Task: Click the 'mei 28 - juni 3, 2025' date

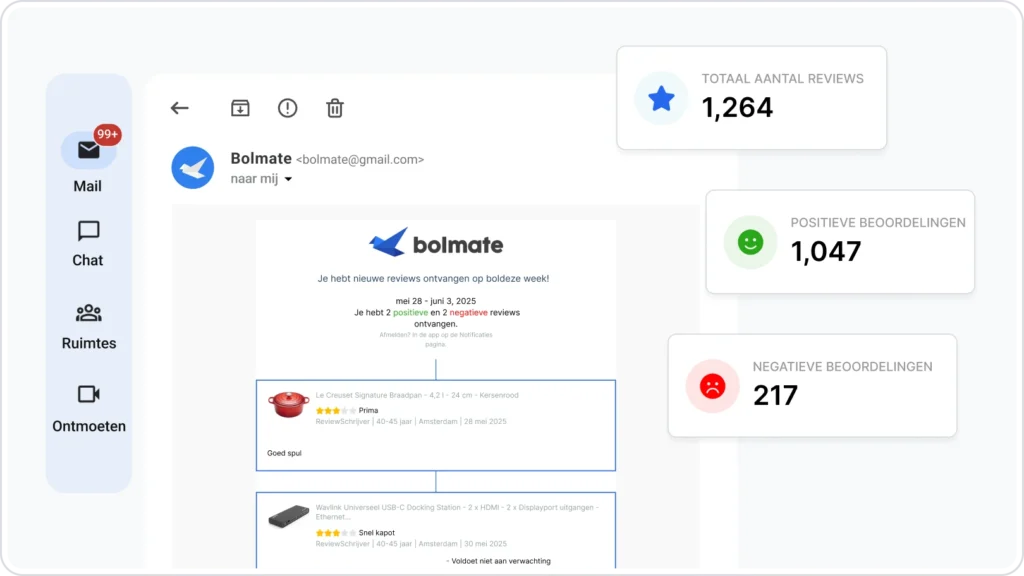Action: (x=436, y=301)
